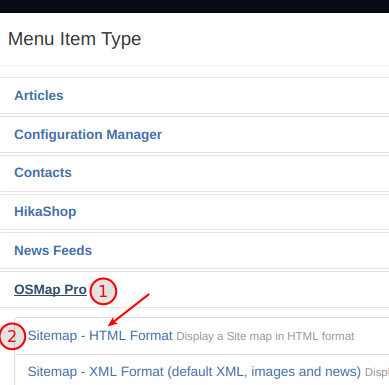
Task: Expand the HikaShop menu item group
Action: coord(45,212)
